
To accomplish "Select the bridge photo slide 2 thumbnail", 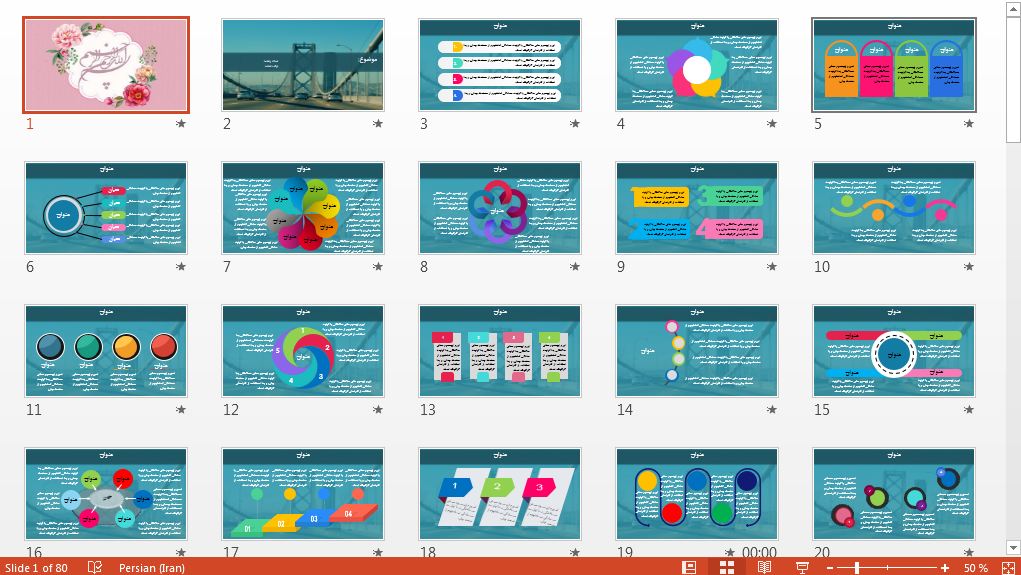I will (x=302, y=65).
